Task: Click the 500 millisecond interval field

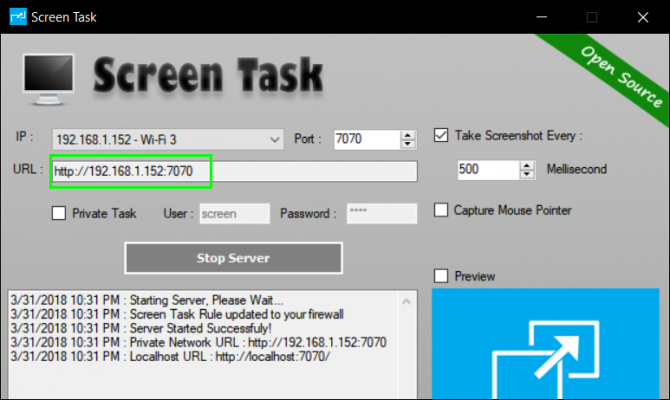Action: click(x=488, y=170)
